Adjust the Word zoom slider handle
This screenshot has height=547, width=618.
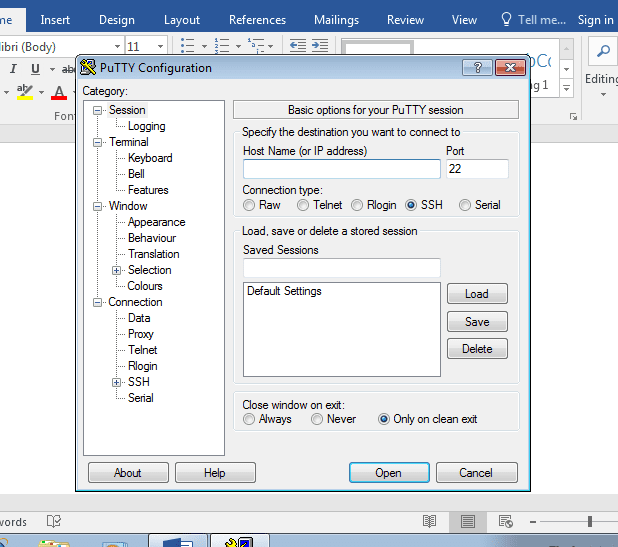(x=590, y=521)
